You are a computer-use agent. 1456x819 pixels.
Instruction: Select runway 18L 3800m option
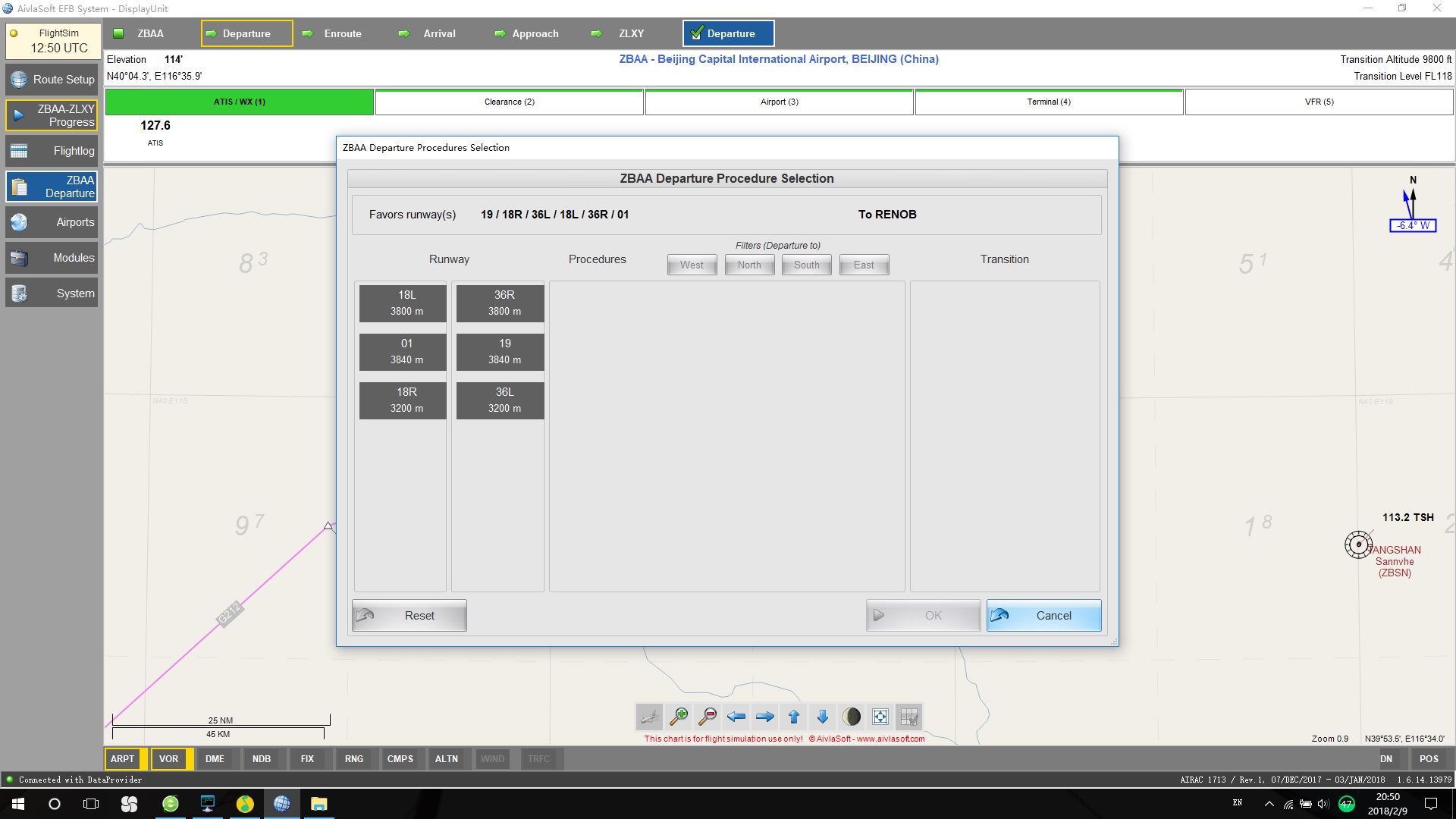click(x=405, y=302)
